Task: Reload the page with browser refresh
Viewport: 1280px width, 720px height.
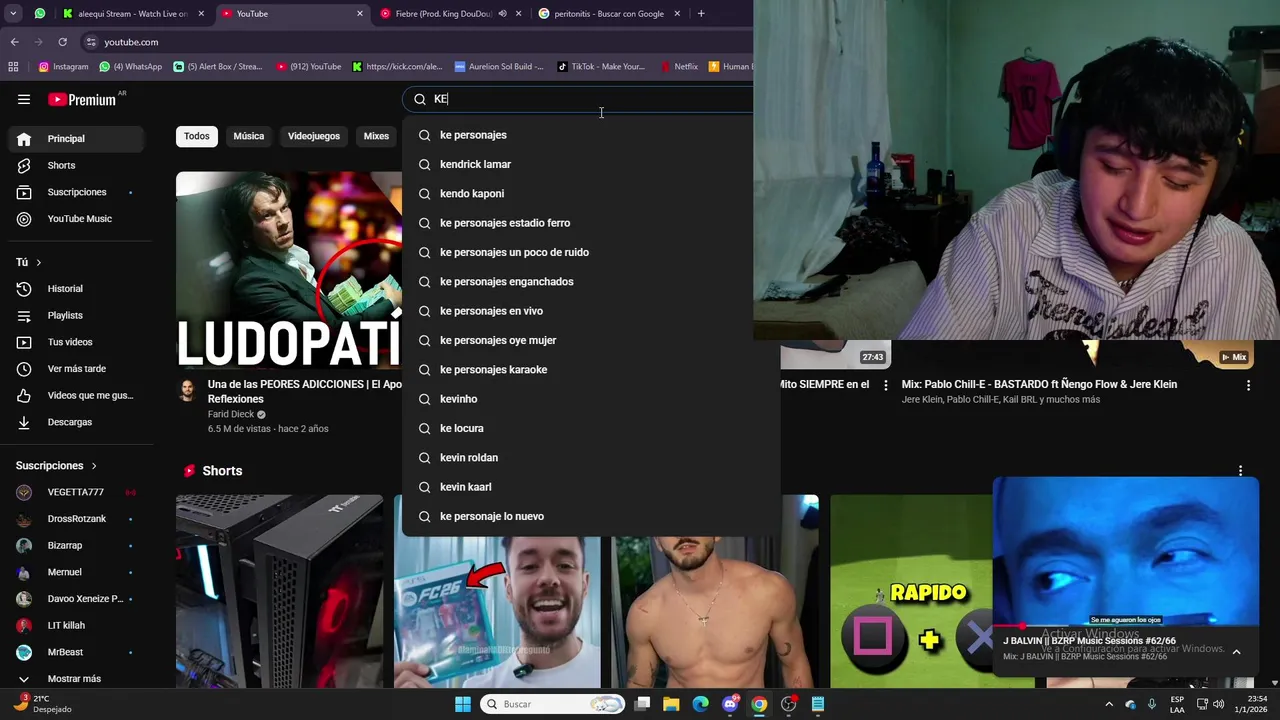Action: (x=62, y=42)
